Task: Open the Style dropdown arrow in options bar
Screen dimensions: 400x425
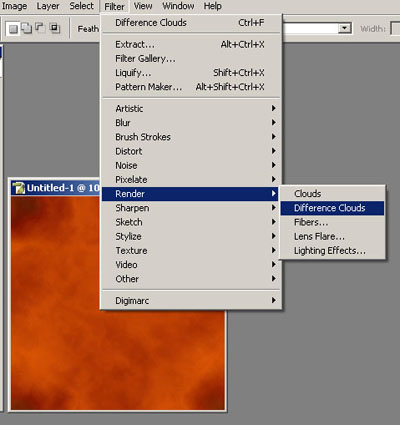Action: coord(345,28)
